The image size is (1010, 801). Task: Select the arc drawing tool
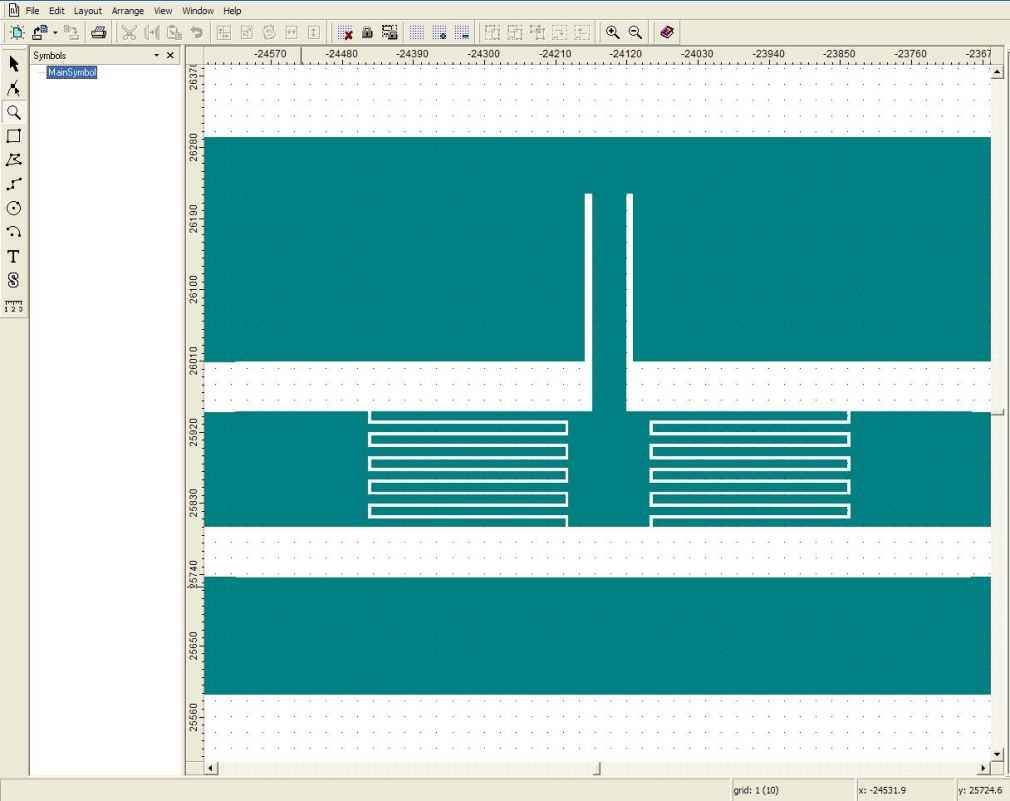point(14,232)
